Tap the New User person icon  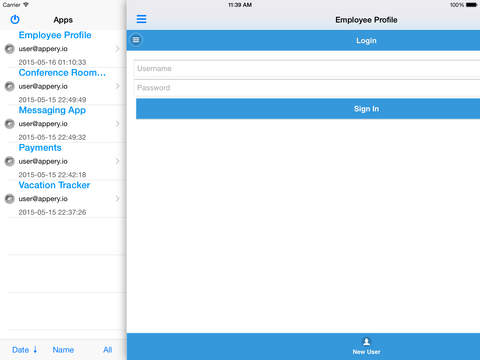point(366,342)
